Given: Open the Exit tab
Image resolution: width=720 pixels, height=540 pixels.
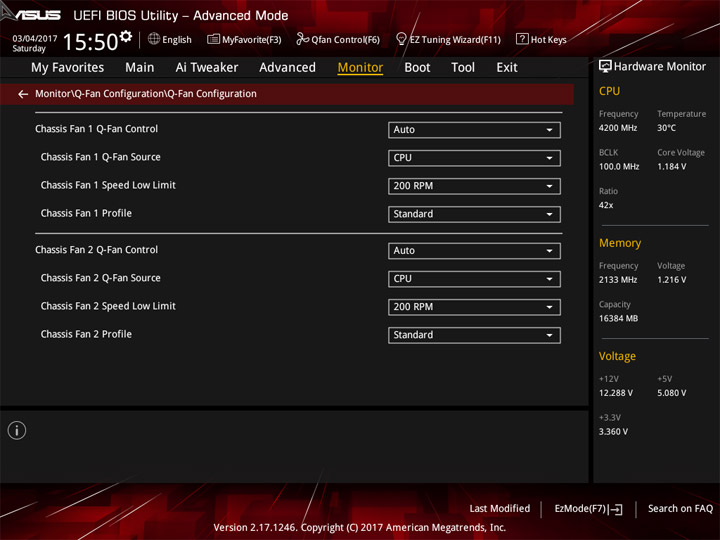Looking at the screenshot, I should (507, 68).
